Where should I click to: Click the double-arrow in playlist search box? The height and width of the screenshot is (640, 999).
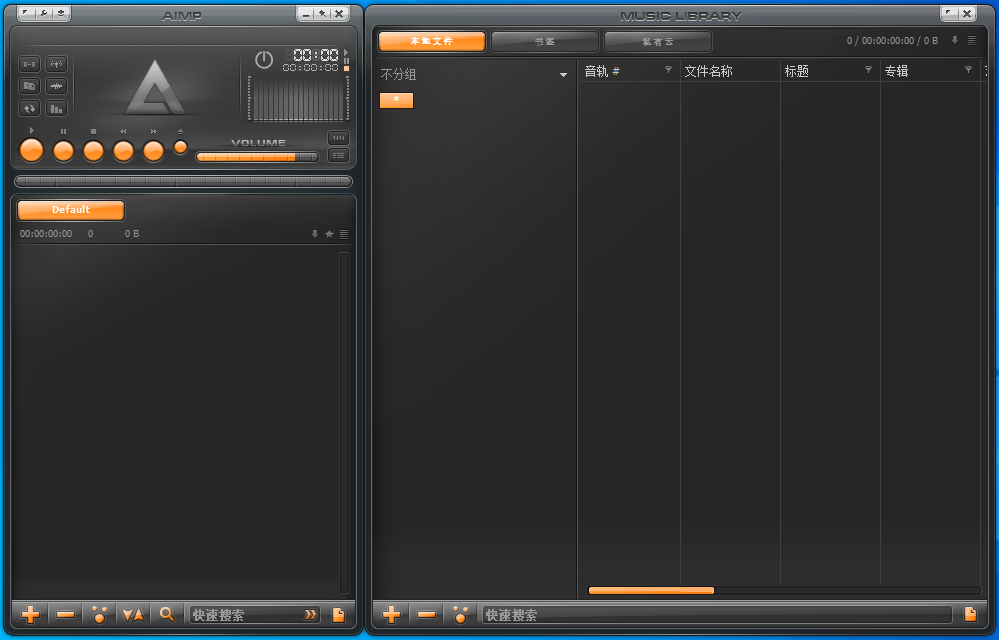310,615
